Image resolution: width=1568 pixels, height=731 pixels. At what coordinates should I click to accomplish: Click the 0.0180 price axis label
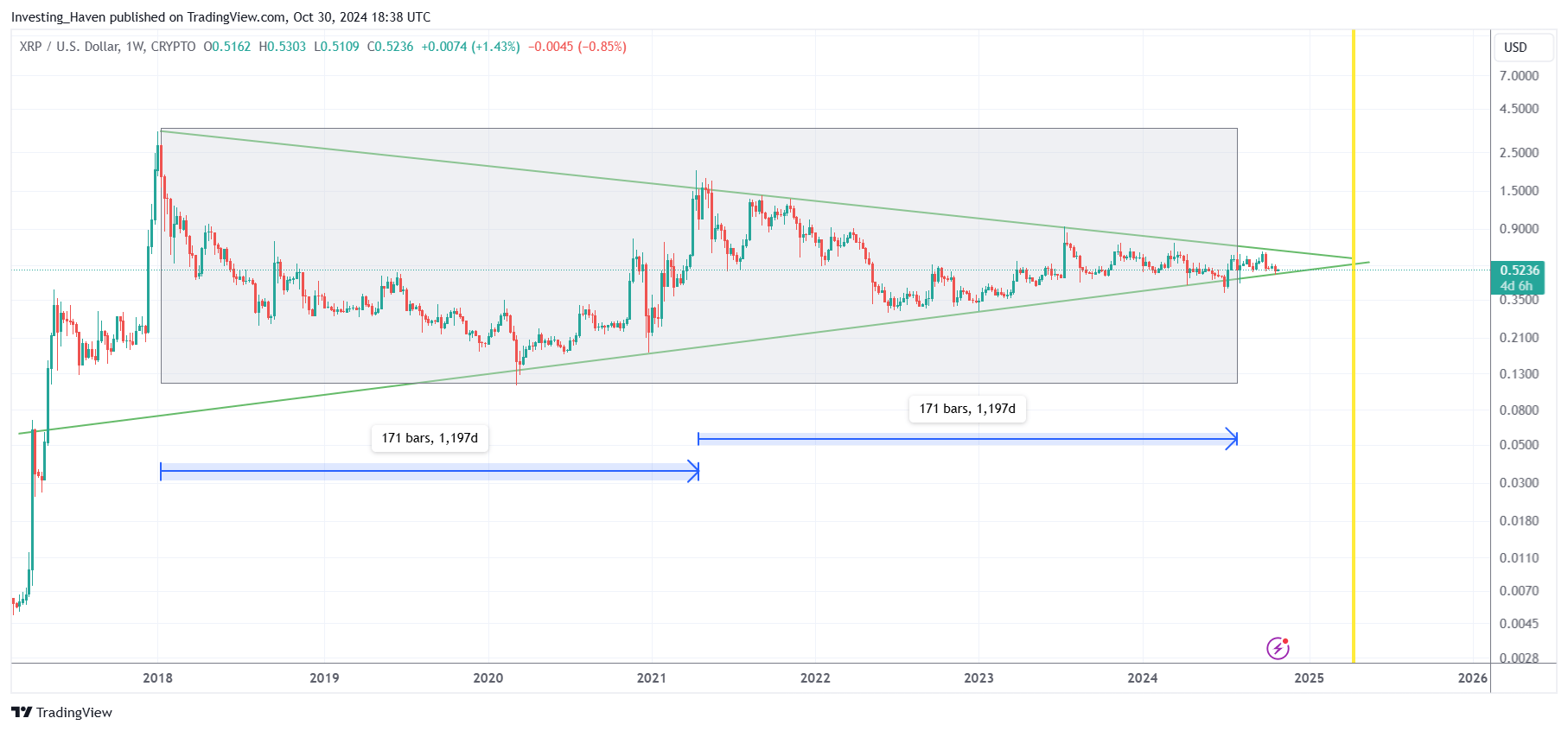click(x=1519, y=521)
